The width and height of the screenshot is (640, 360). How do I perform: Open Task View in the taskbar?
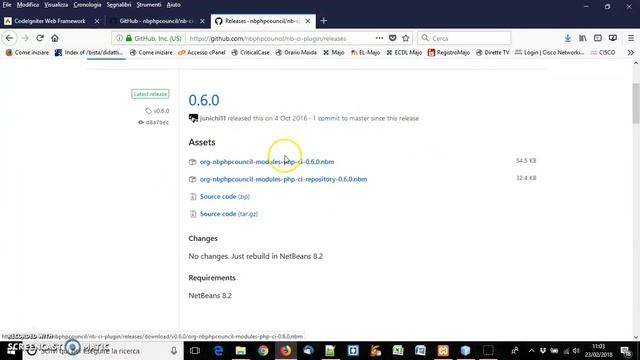pyautogui.click(x=195, y=351)
